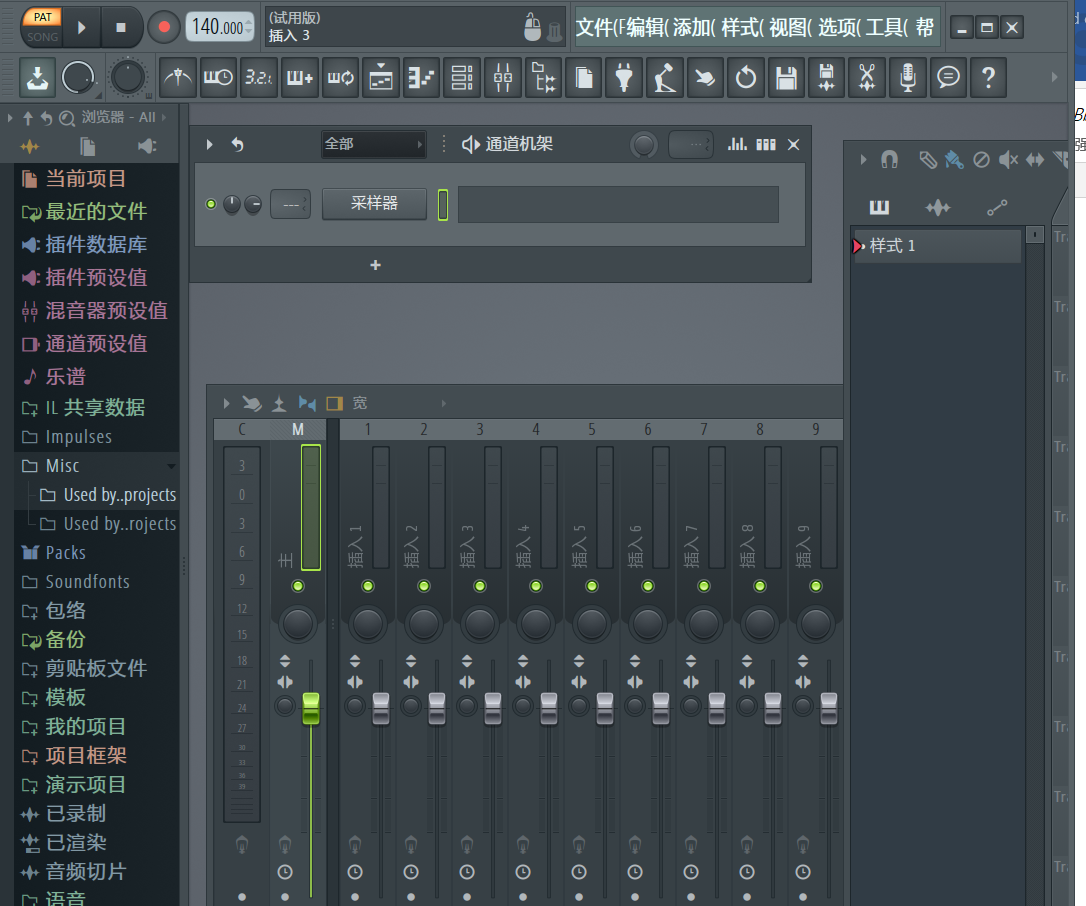1086x906 pixels.
Task: Open the 选项 menu
Action: (839, 27)
